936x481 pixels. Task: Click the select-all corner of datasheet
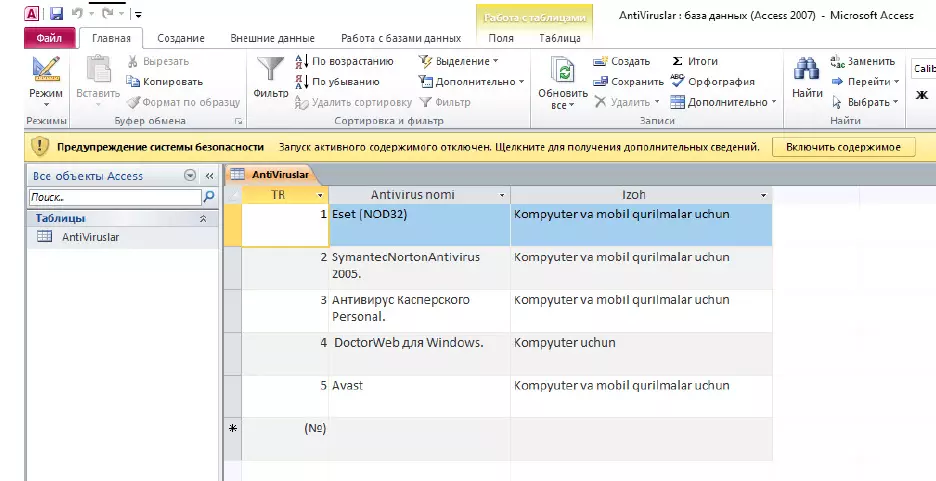pyautogui.click(x=233, y=195)
